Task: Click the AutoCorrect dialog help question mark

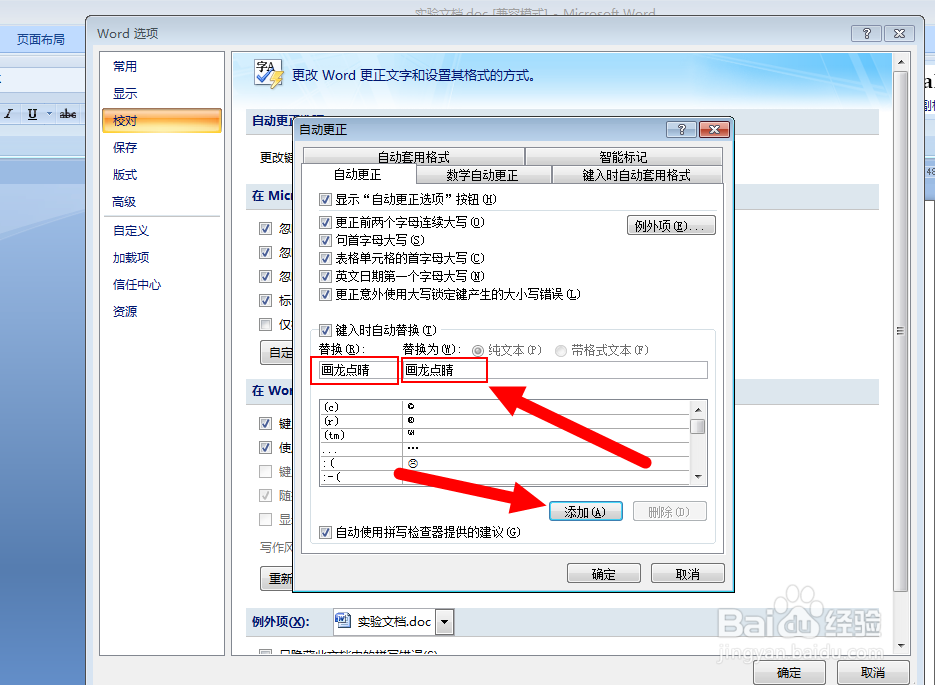Action: tap(682, 129)
